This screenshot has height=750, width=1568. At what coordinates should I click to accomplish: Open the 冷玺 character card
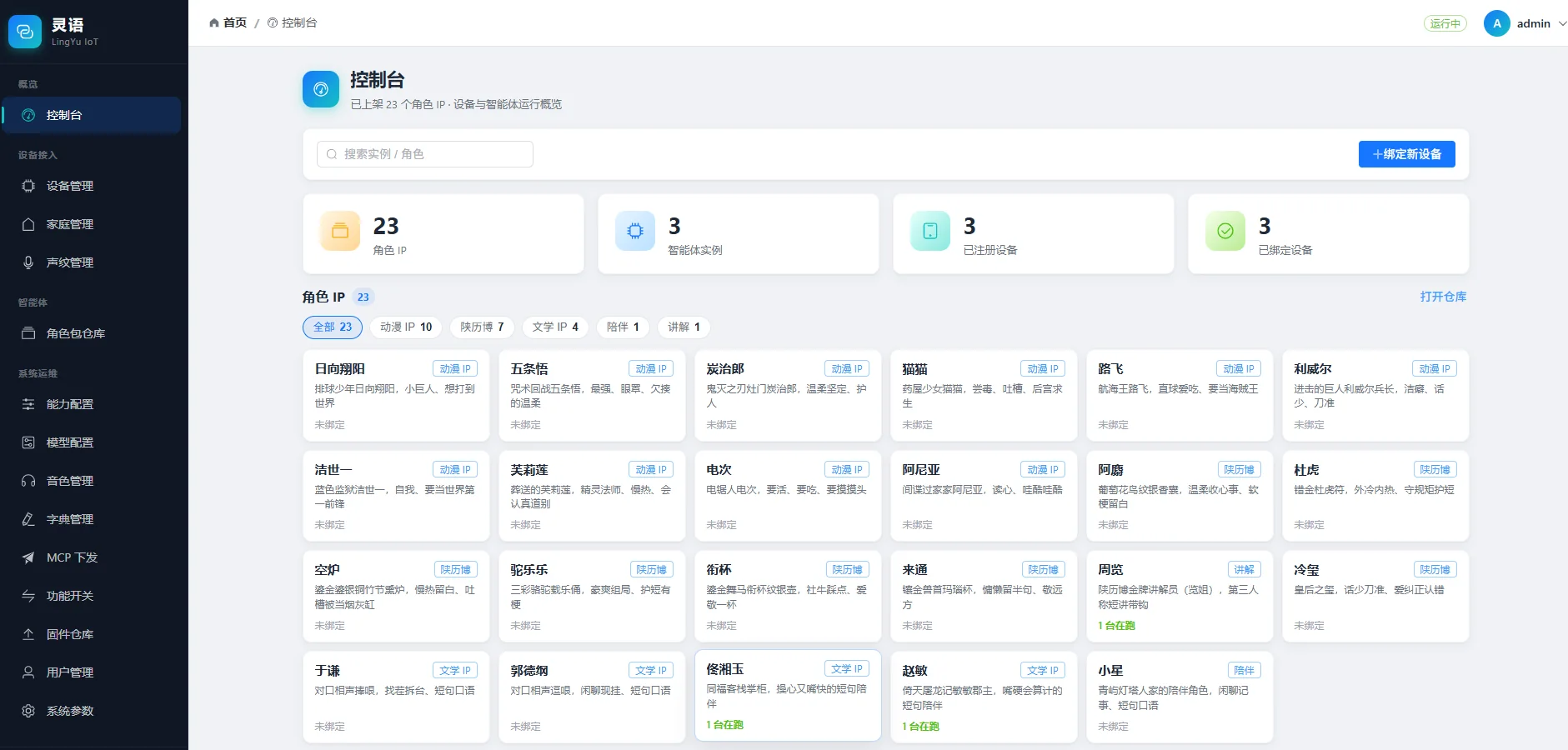click(x=1375, y=596)
